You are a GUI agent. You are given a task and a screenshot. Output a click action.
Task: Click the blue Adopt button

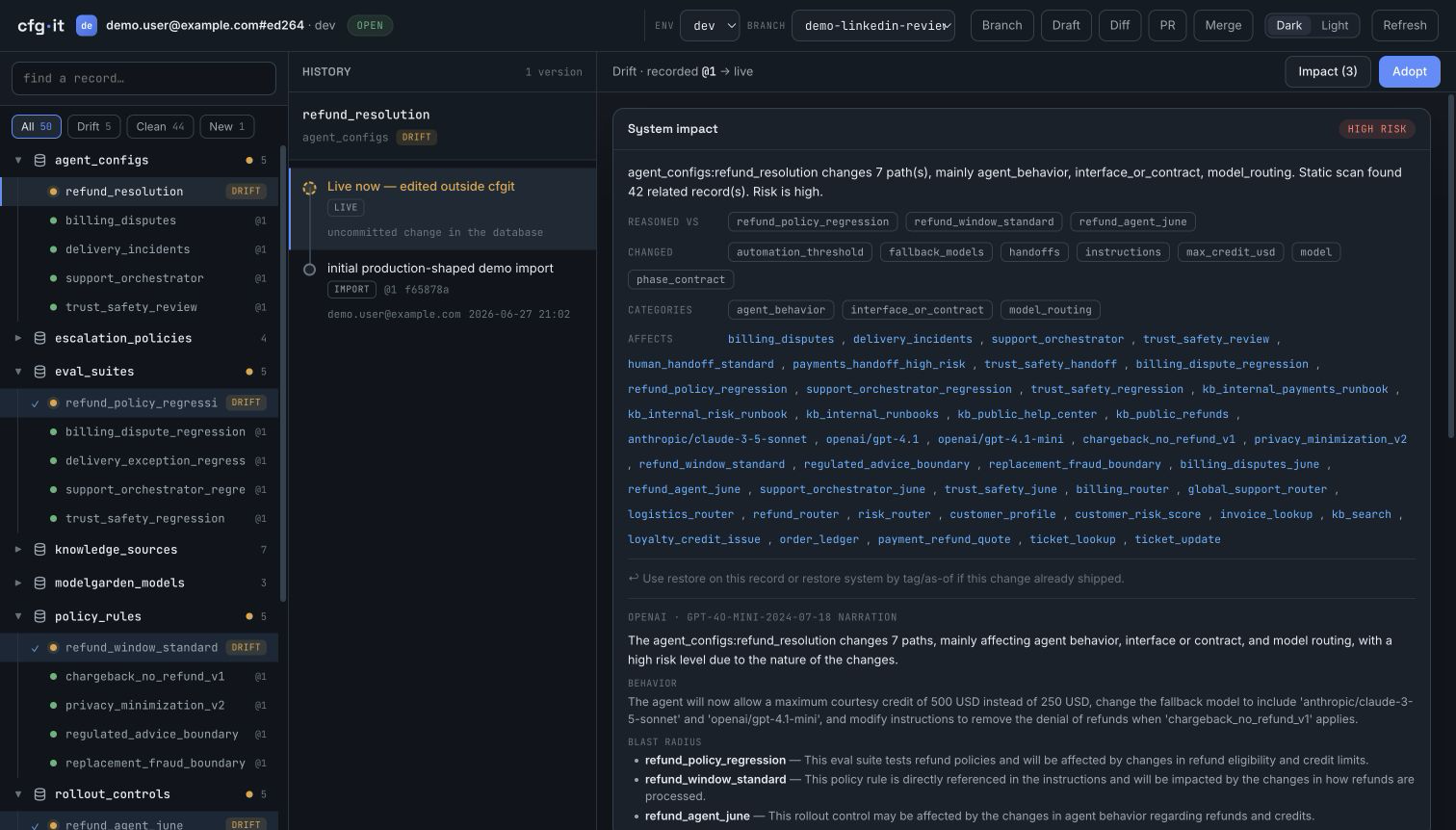pyautogui.click(x=1409, y=71)
